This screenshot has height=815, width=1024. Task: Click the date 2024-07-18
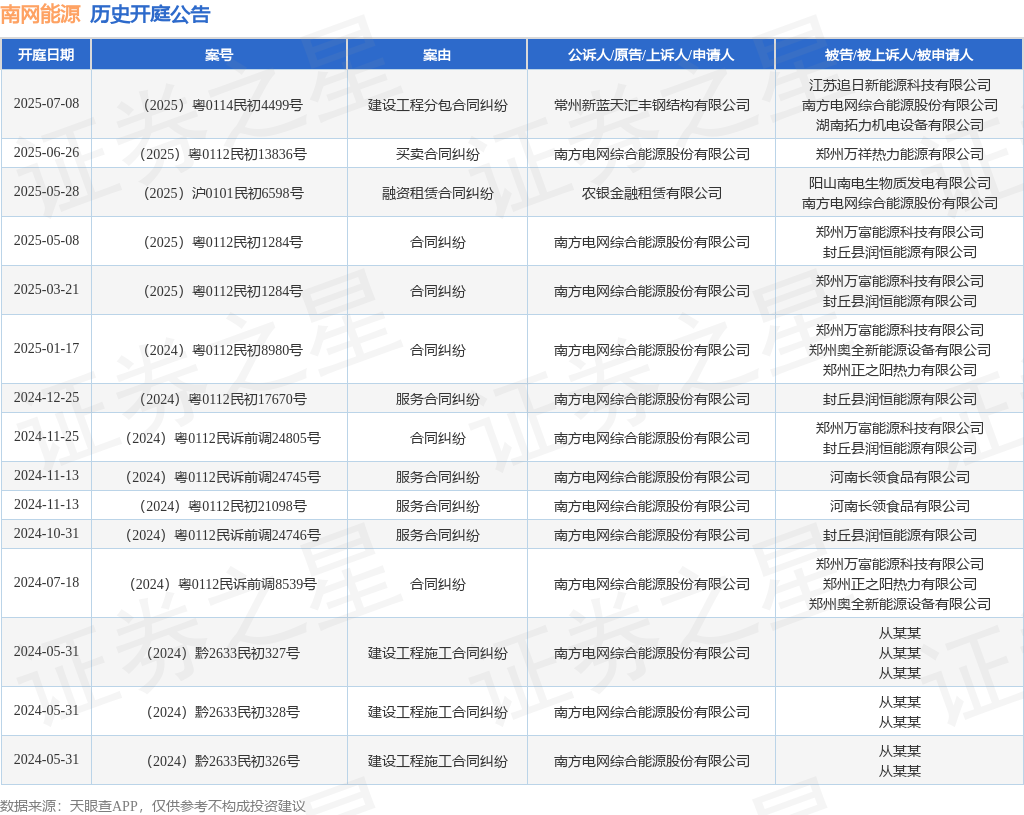click(46, 583)
